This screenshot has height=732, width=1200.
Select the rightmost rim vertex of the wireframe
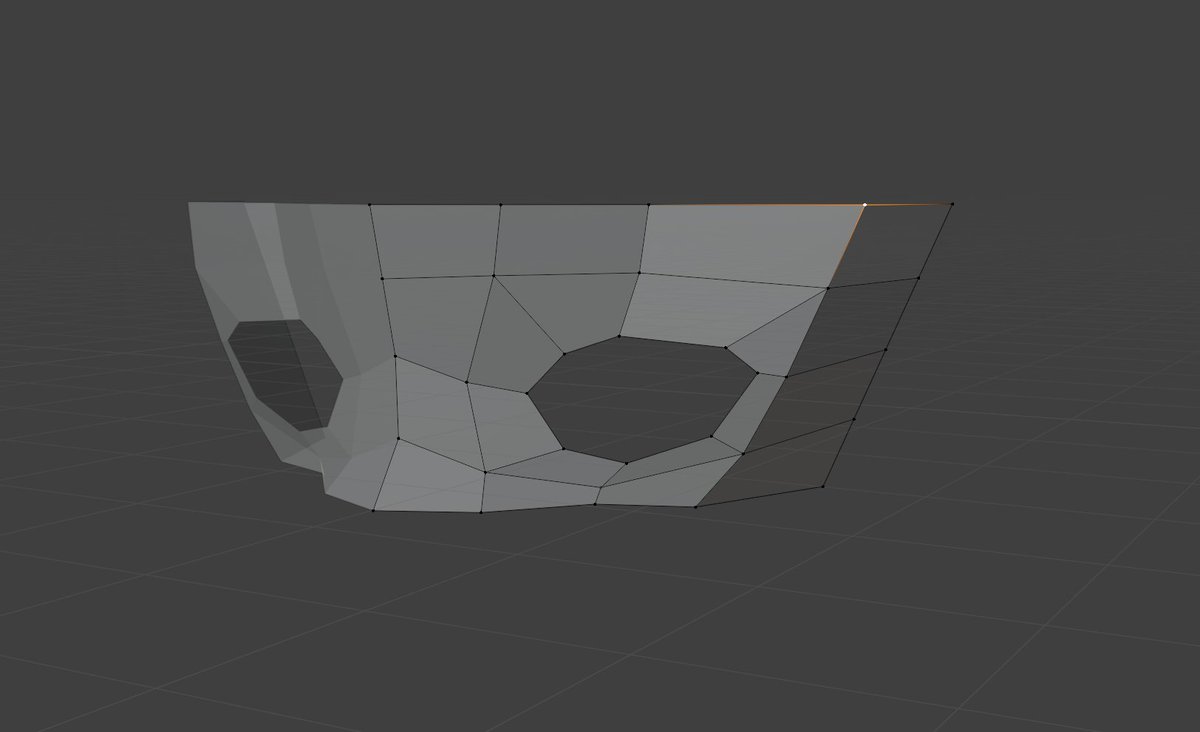click(x=952, y=204)
